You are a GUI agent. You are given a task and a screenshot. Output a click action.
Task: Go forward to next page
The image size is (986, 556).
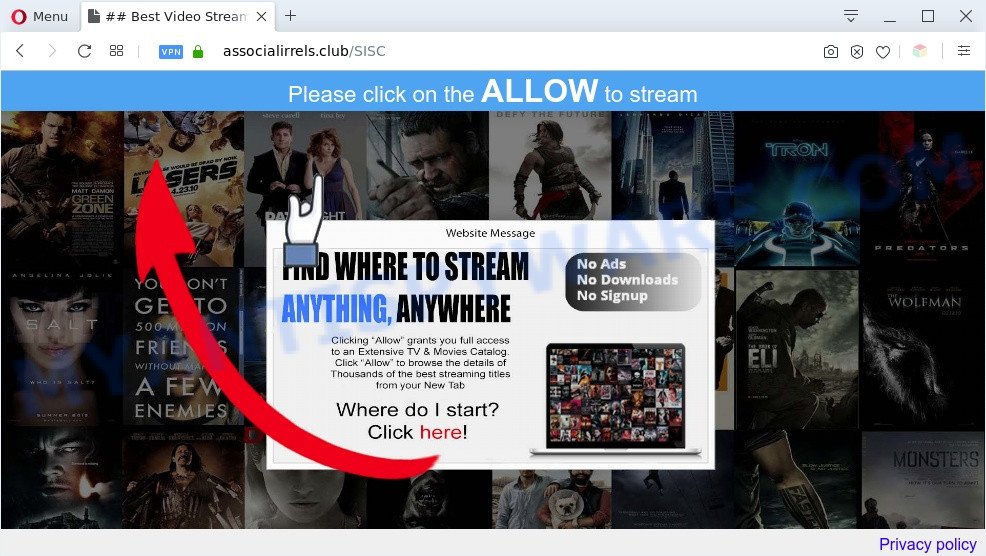[52, 51]
